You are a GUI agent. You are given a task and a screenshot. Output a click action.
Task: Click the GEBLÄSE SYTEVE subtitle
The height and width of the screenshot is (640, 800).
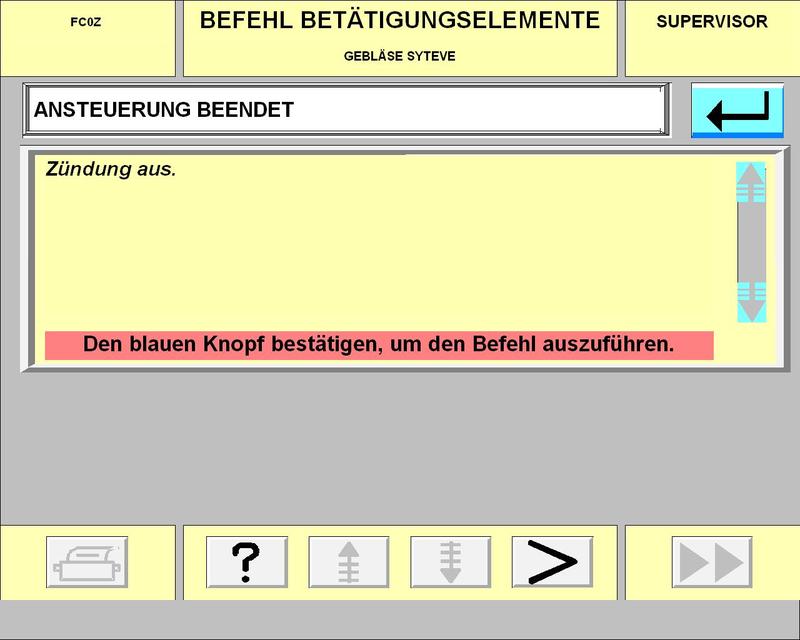click(x=400, y=56)
